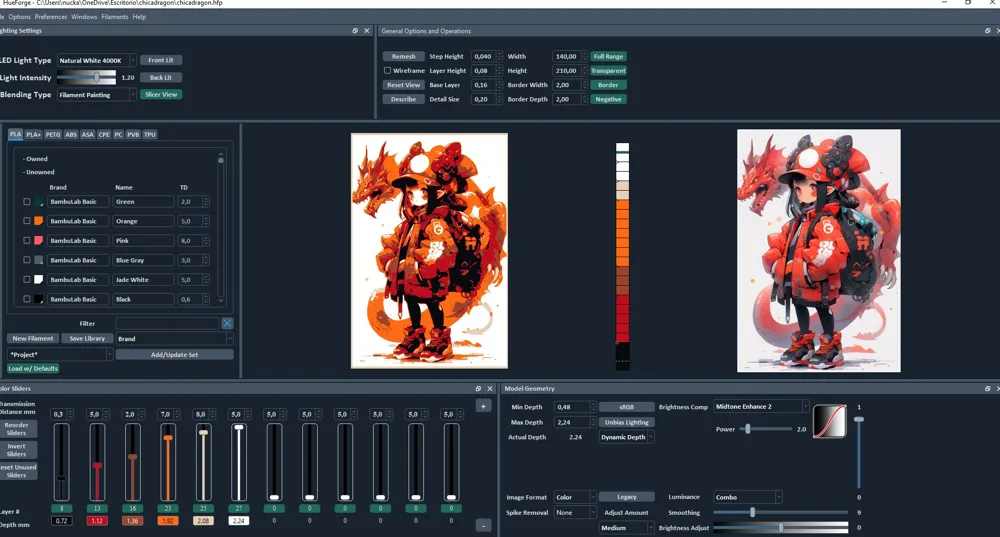Close the Color Sliders panel

click(x=490, y=388)
